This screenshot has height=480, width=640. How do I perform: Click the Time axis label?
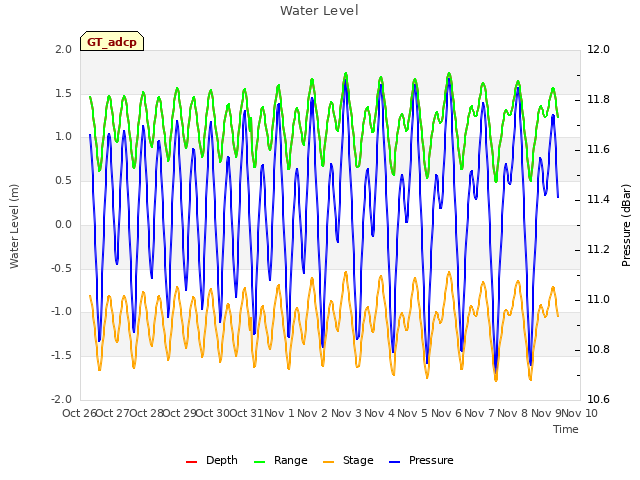[566, 429]
